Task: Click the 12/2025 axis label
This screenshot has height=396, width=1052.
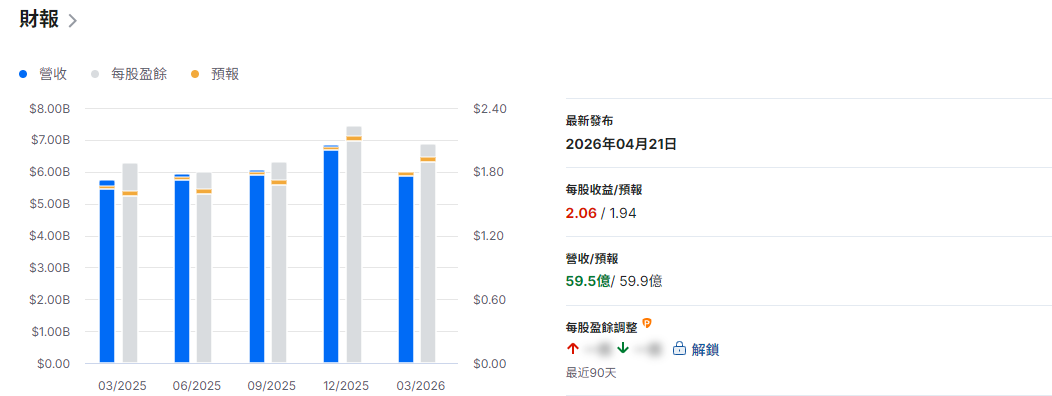Action: (x=346, y=386)
